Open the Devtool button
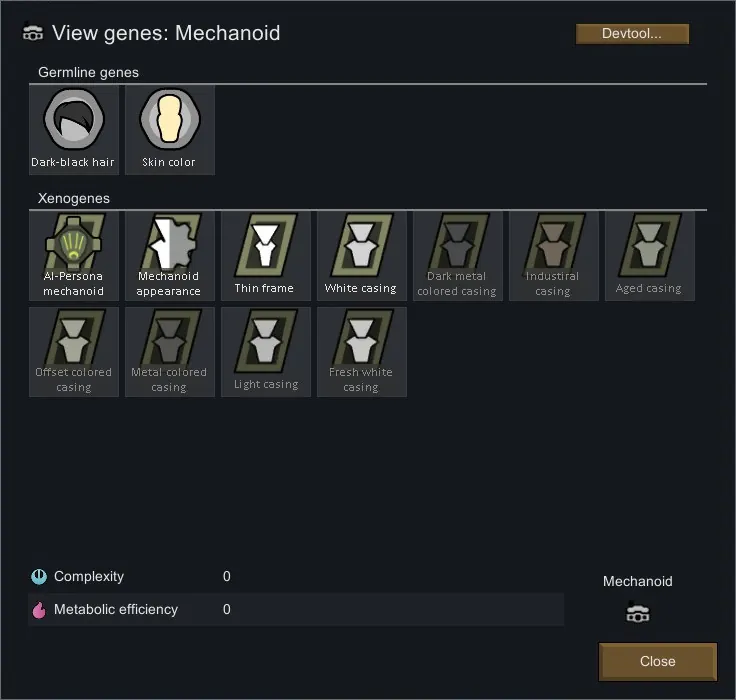The image size is (736, 700). click(x=632, y=34)
